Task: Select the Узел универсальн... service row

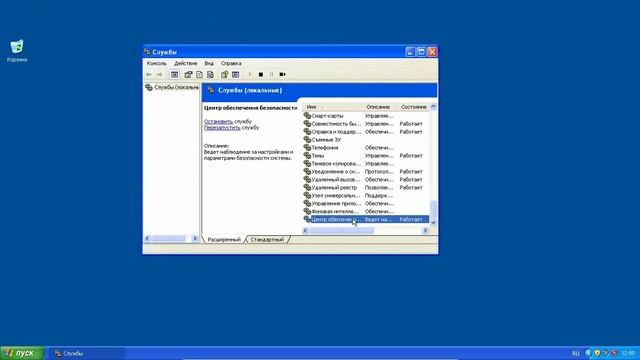Action: click(366, 196)
